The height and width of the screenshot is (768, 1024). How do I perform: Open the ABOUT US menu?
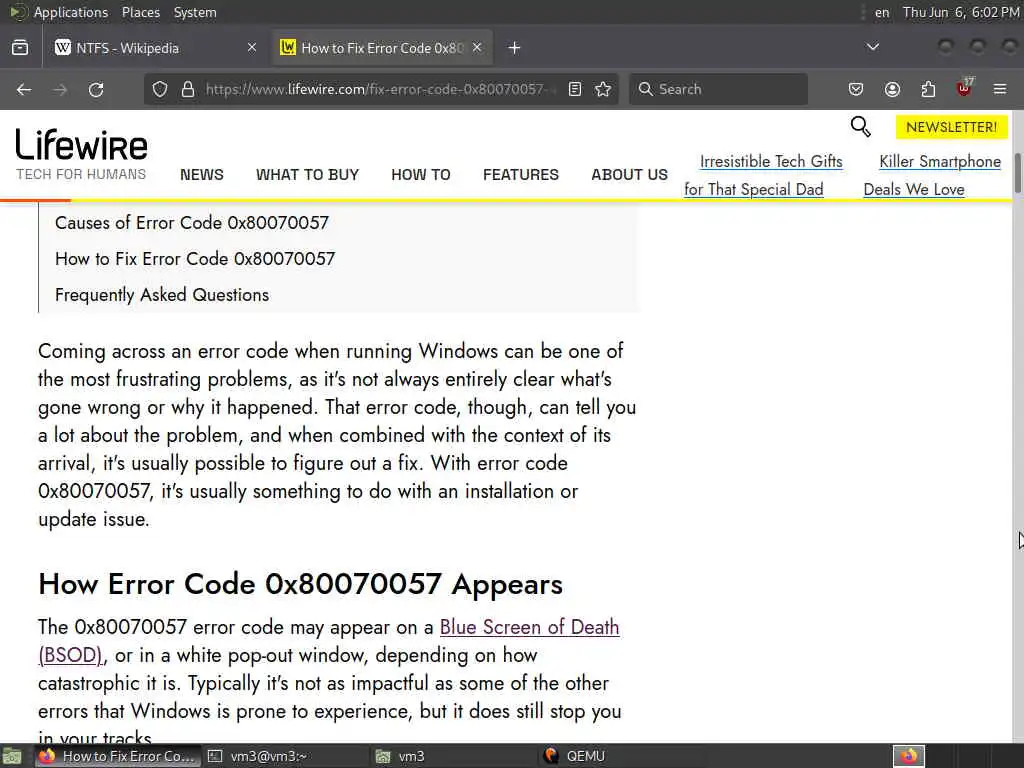pos(630,175)
